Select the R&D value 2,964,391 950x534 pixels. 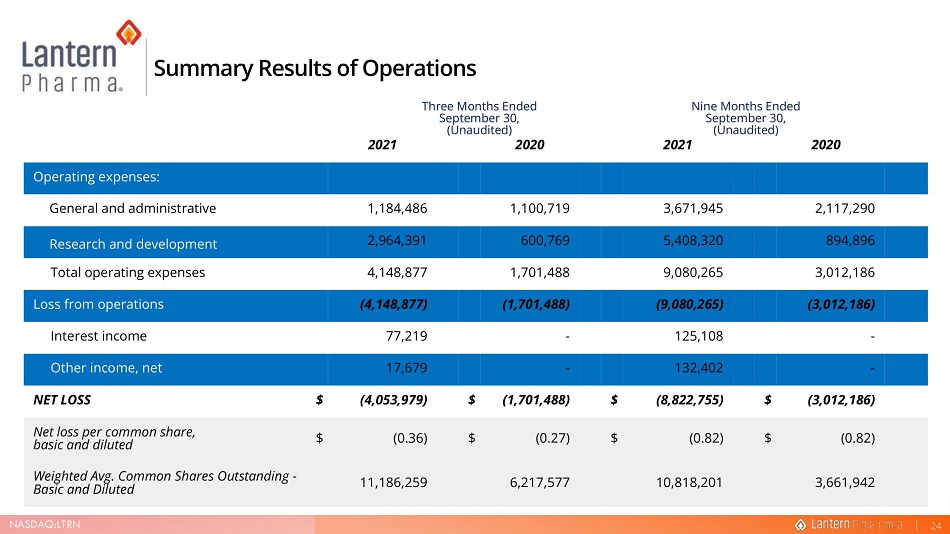pyautogui.click(x=397, y=241)
